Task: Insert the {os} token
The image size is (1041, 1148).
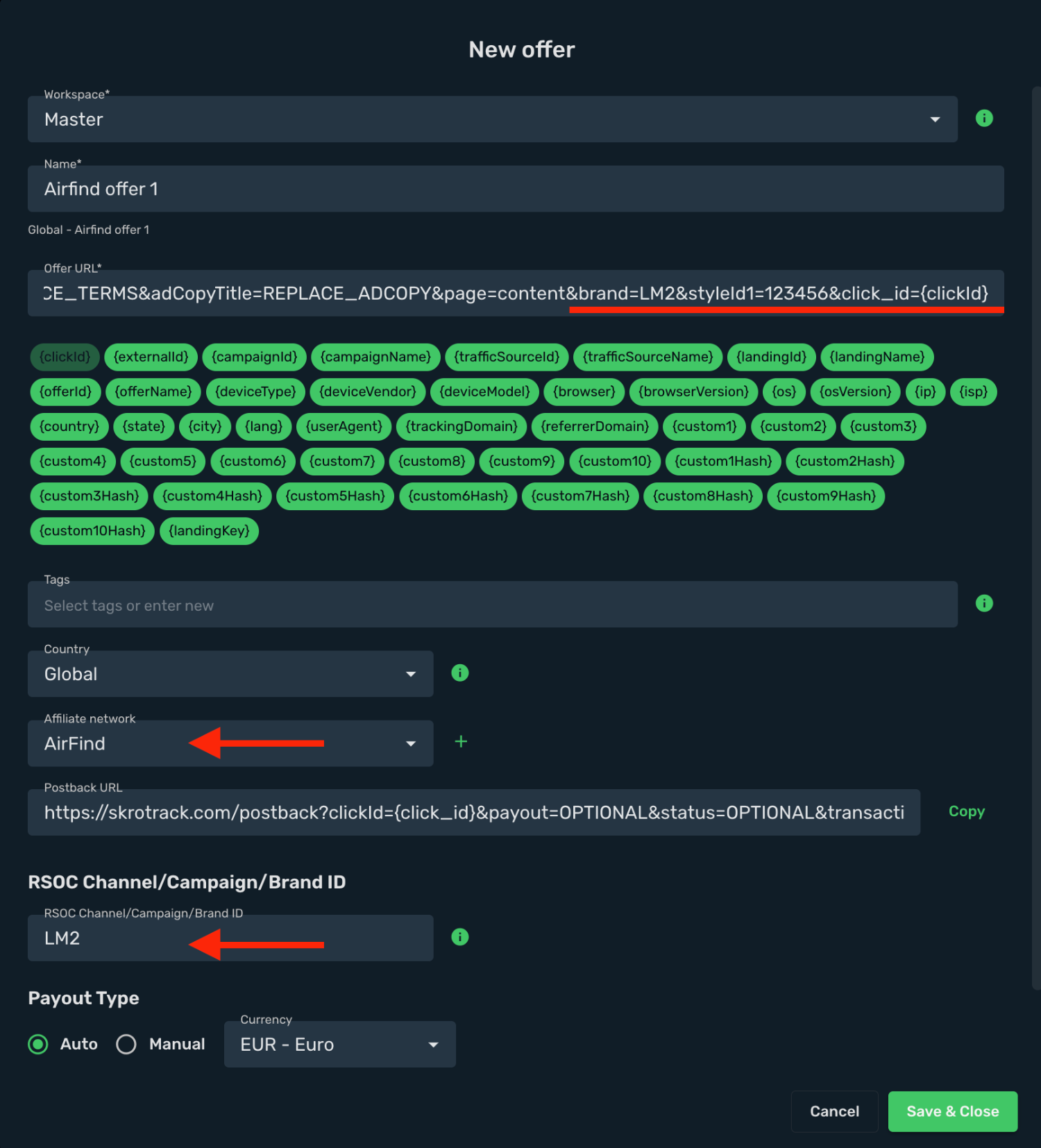Action: pos(784,391)
